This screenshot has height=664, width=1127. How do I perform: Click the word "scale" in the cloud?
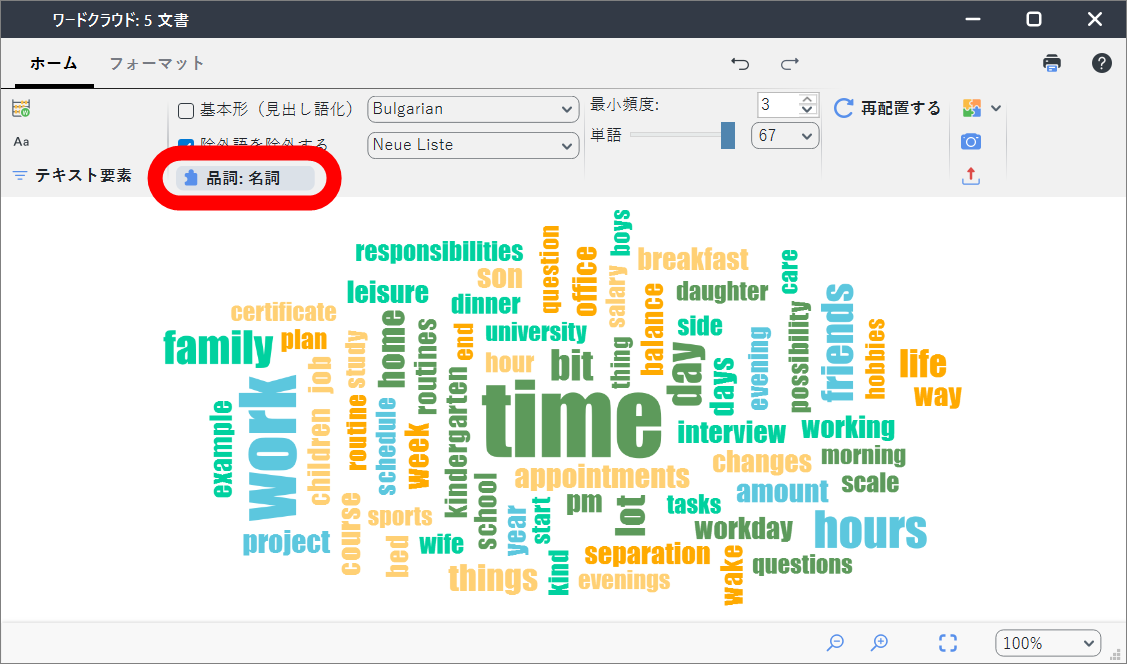point(870,483)
